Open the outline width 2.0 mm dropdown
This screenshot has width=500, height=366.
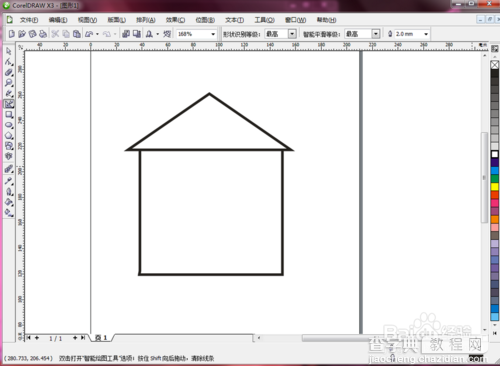pos(426,34)
